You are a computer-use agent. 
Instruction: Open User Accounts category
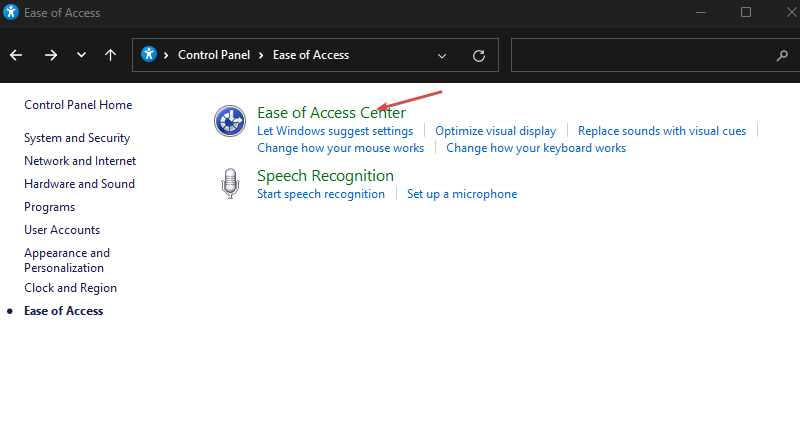point(62,230)
